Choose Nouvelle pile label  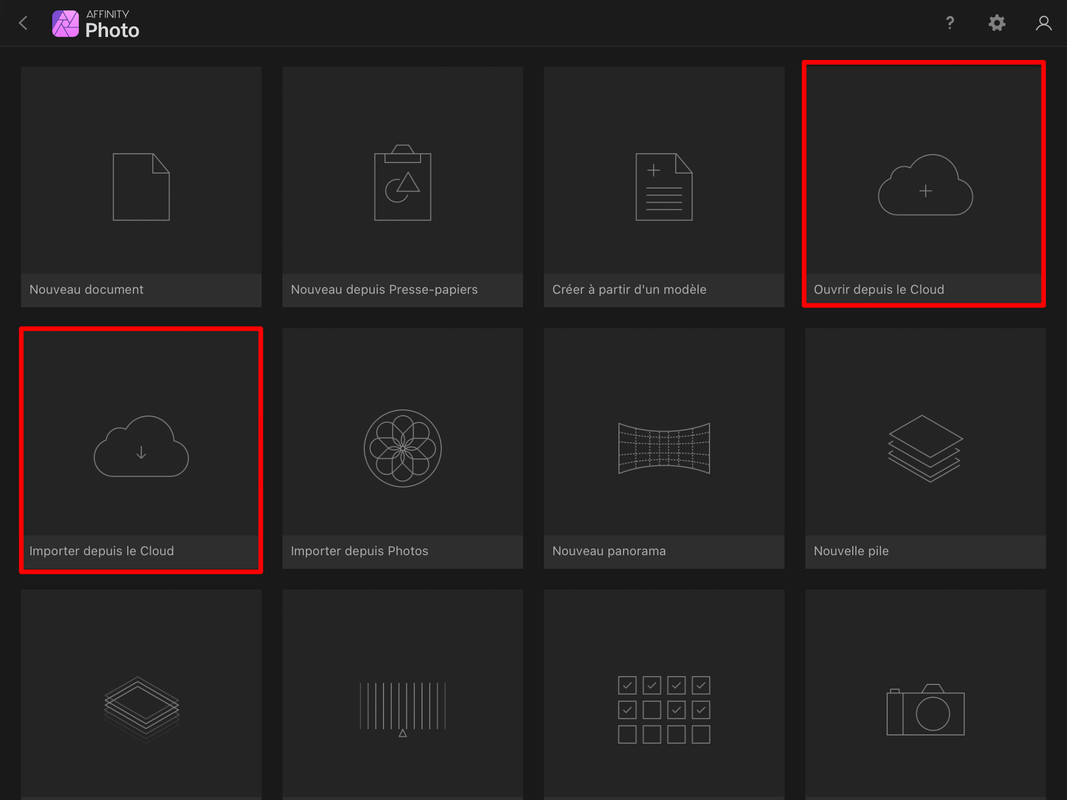[x=851, y=551]
